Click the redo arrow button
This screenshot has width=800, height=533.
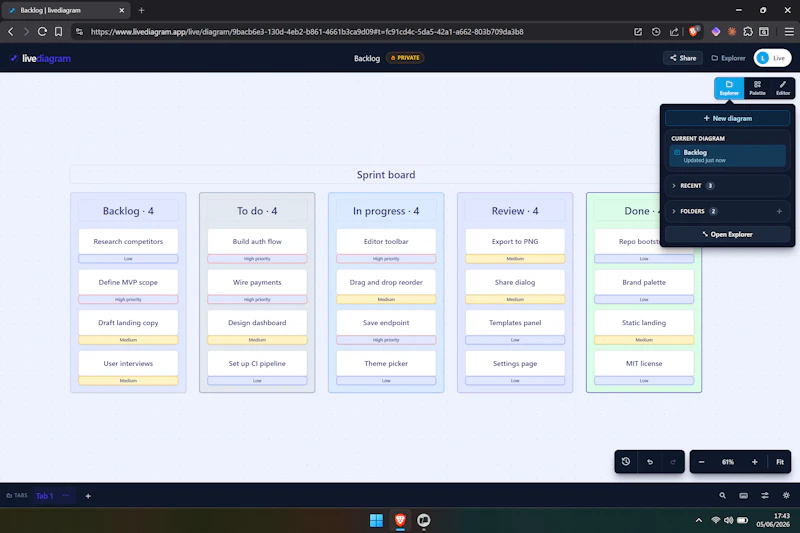[673, 462]
